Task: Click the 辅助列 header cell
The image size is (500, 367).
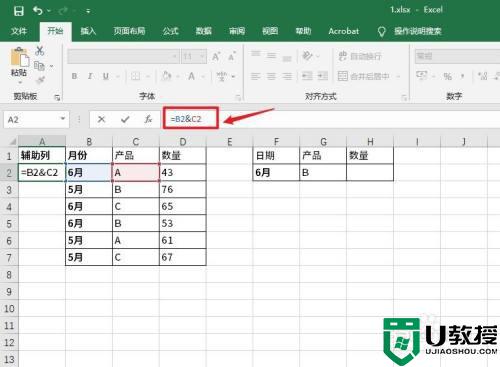Action: pyautogui.click(x=42, y=155)
